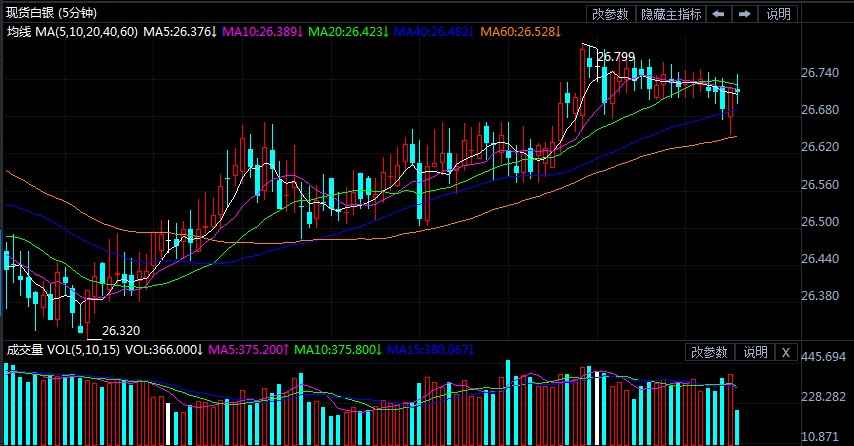Click the MA5:26.376 legend value
The width and height of the screenshot is (854, 446).
pyautogui.click(x=180, y=33)
